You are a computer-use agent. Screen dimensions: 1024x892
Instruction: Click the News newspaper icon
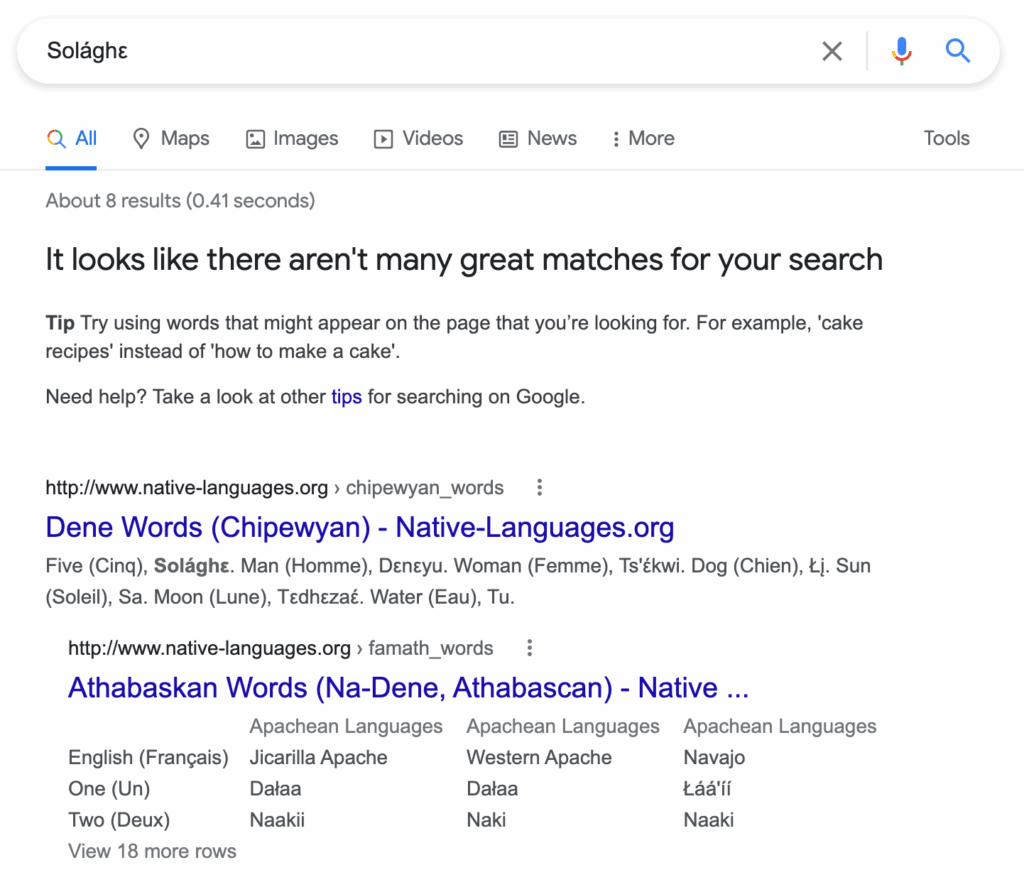(508, 138)
